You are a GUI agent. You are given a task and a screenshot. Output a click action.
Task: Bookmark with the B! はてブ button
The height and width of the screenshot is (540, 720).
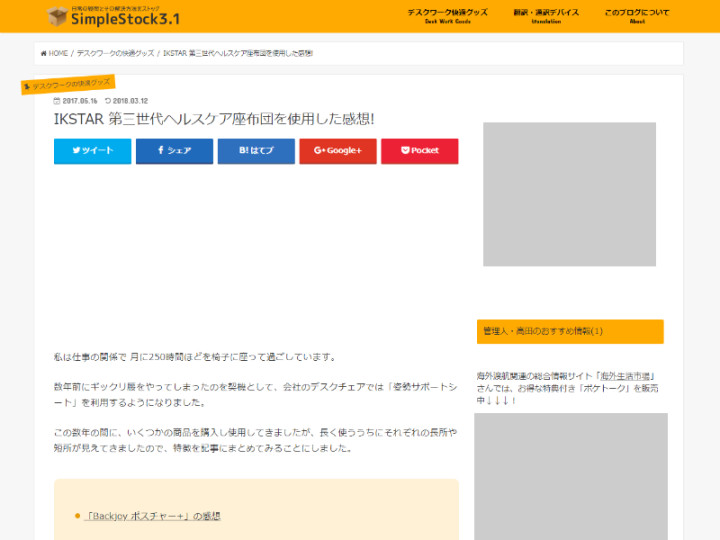[x=256, y=151]
